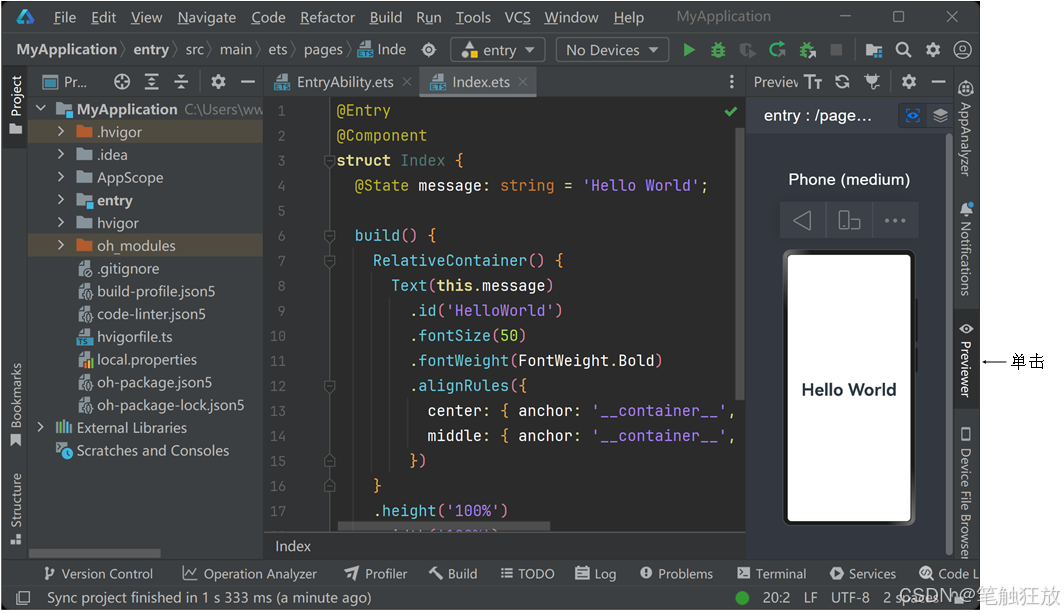Open the File menu

tap(64, 17)
